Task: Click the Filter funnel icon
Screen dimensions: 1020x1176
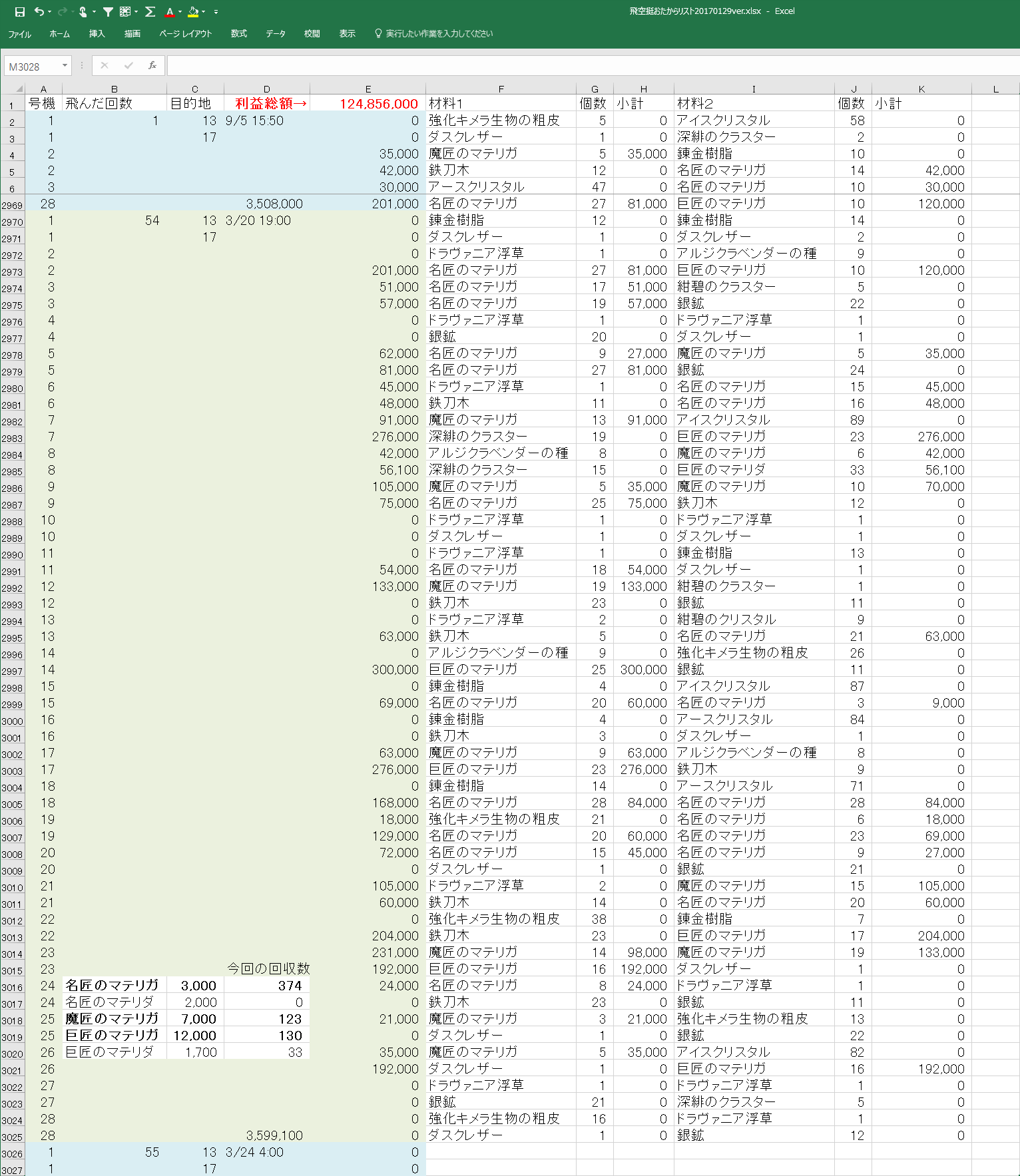Action: click(108, 11)
